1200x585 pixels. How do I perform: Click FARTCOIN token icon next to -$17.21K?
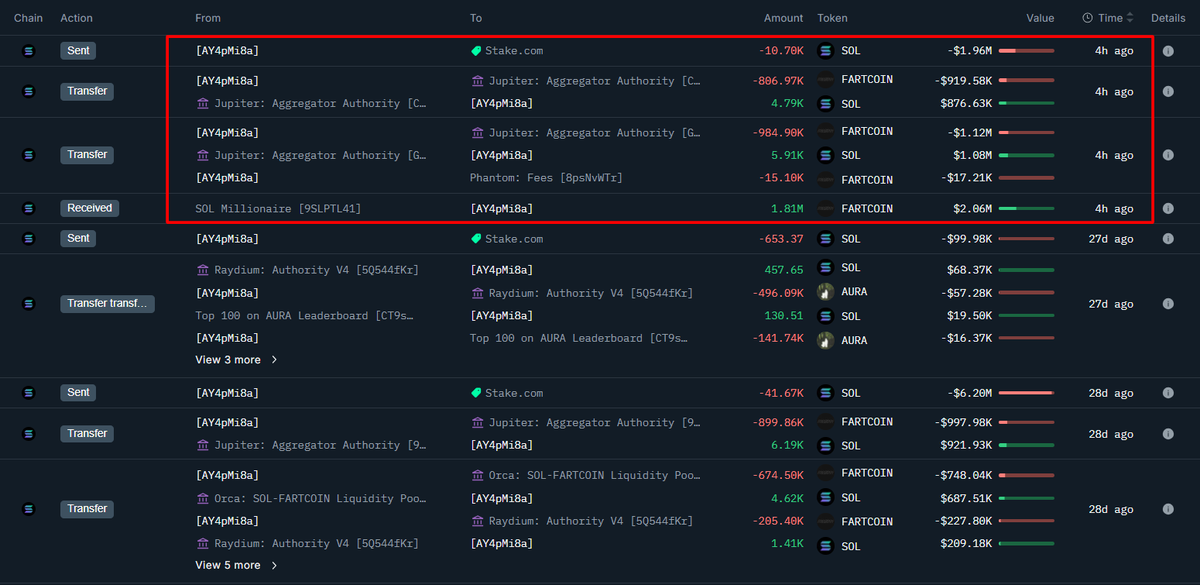click(x=826, y=180)
